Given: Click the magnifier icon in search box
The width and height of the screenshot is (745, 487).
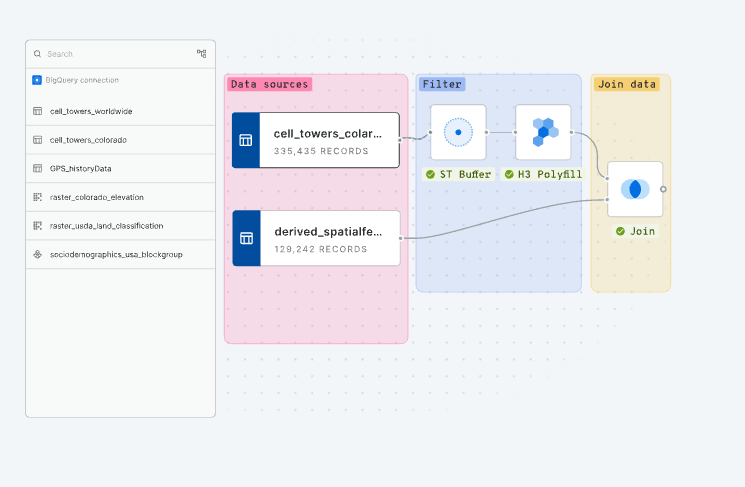Looking at the screenshot, I should [38, 54].
